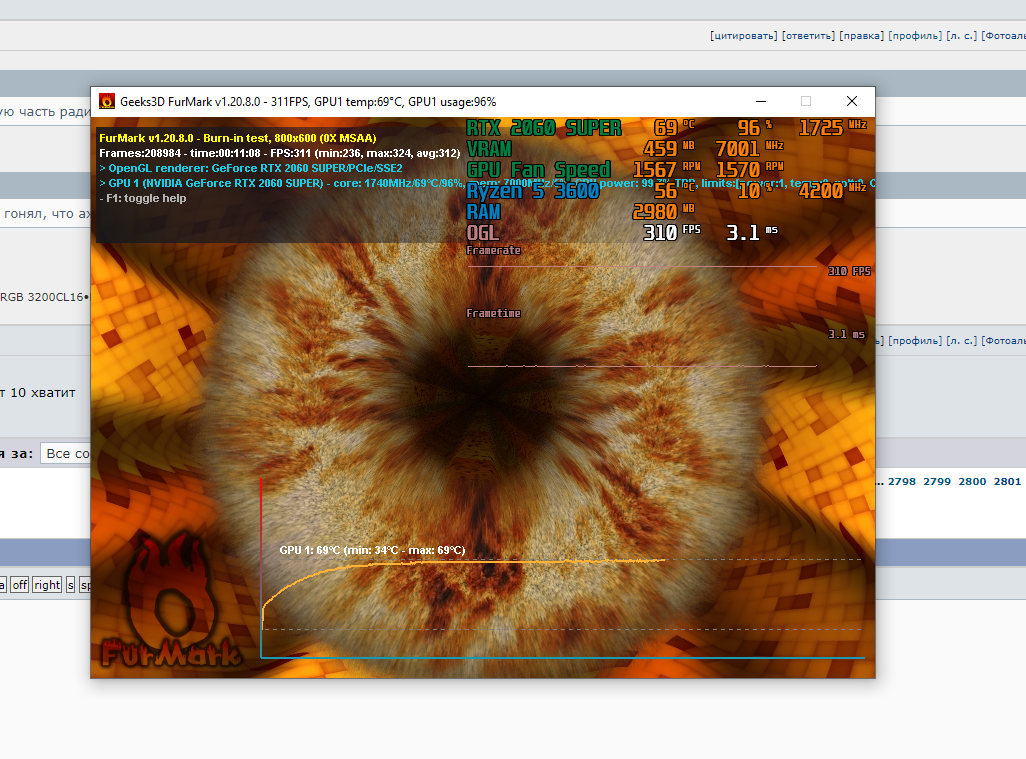Open [л. с.] link beside the [правка] row
This screenshot has width=1026, height=759.
point(961,35)
